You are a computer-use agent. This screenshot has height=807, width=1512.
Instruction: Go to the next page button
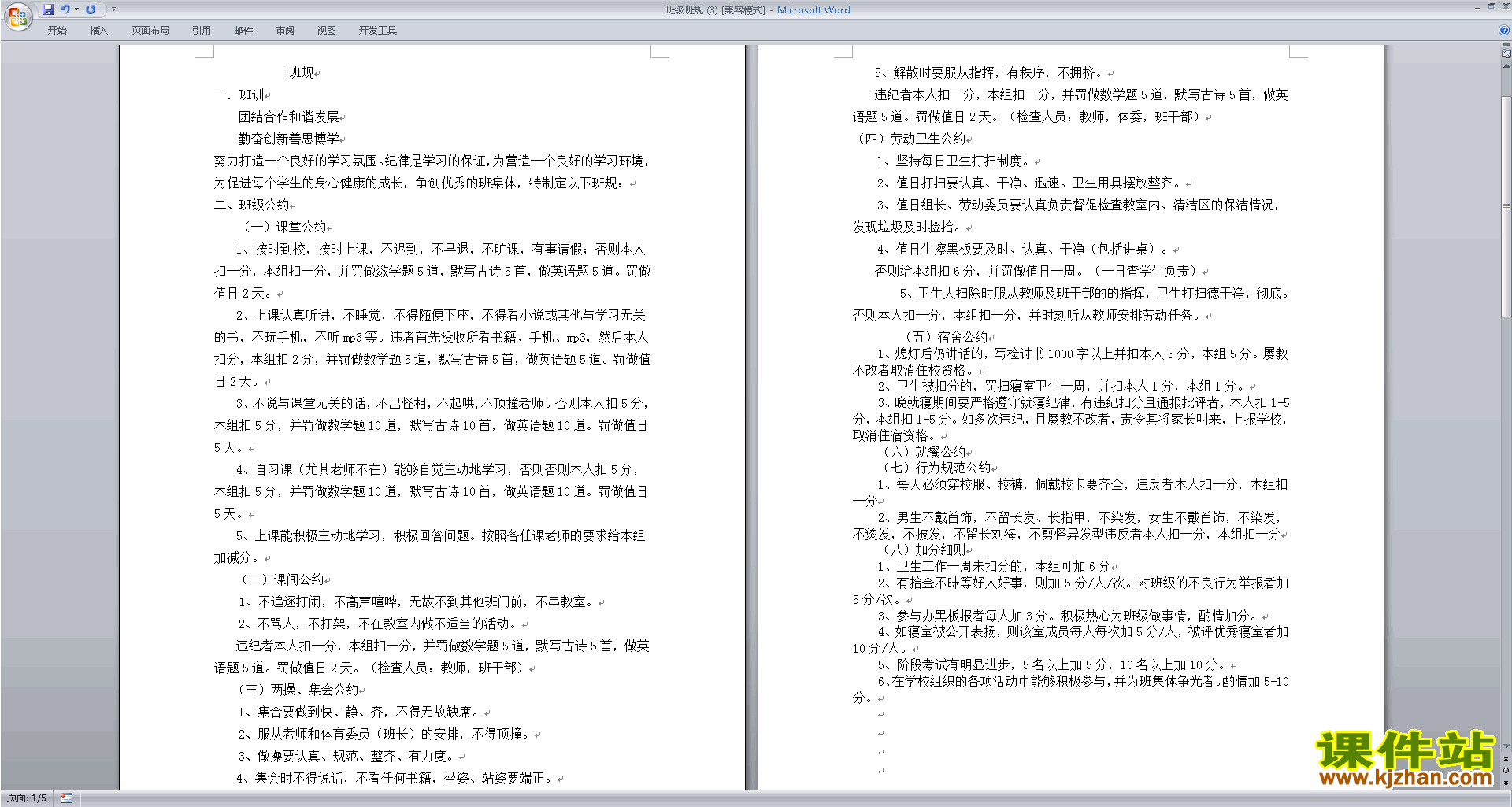(1506, 783)
